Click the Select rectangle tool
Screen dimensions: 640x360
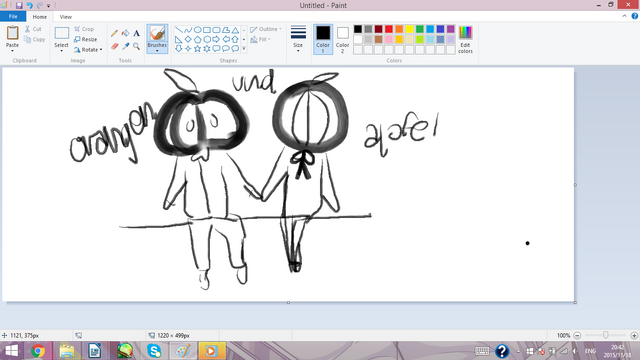coord(62,33)
